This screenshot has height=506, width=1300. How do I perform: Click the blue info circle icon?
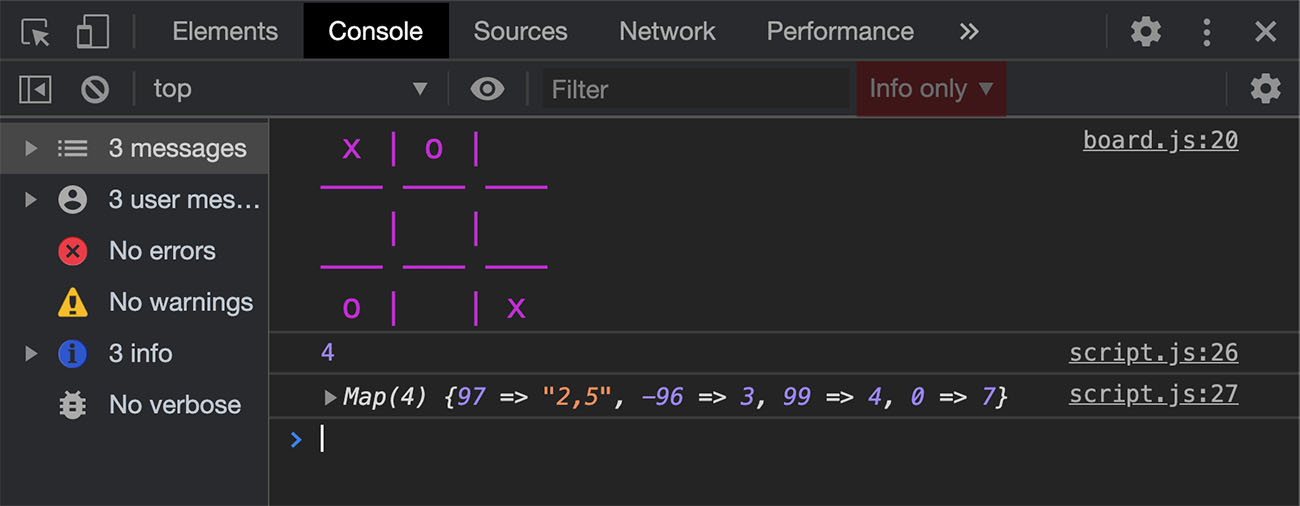(72, 353)
